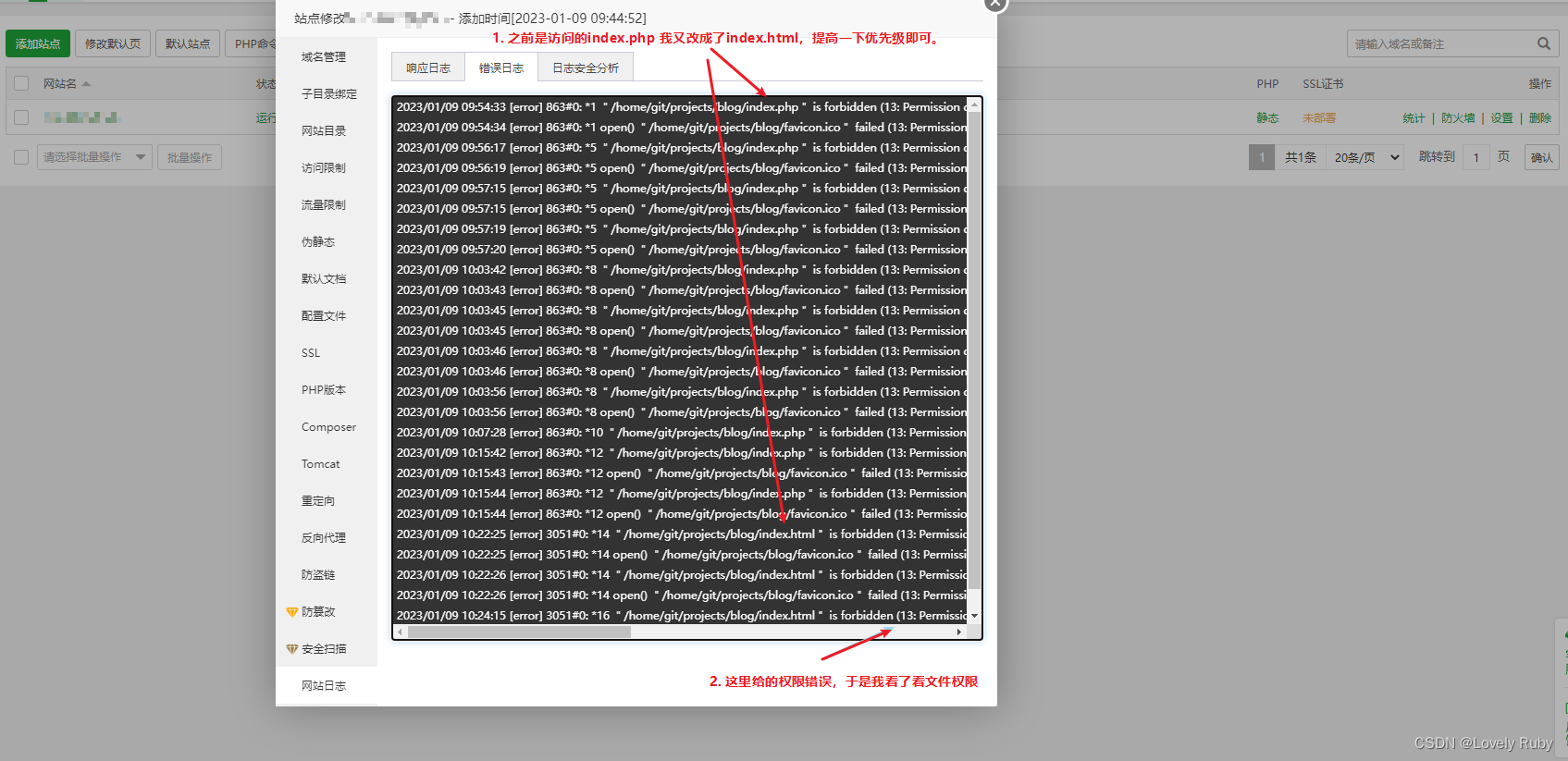Close the site modification dialog
This screenshot has height=761, width=1568.
click(994, 3)
